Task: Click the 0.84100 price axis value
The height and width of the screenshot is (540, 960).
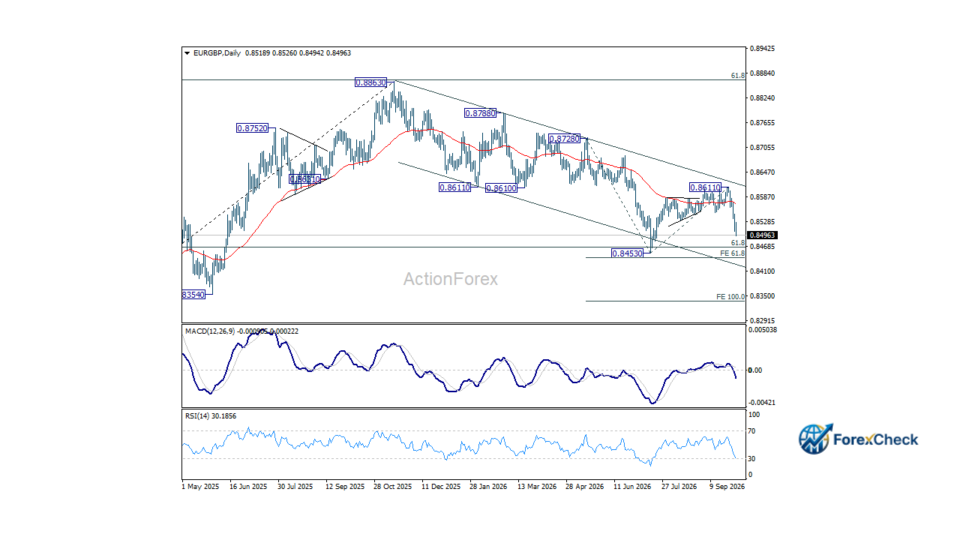Action: (762, 271)
